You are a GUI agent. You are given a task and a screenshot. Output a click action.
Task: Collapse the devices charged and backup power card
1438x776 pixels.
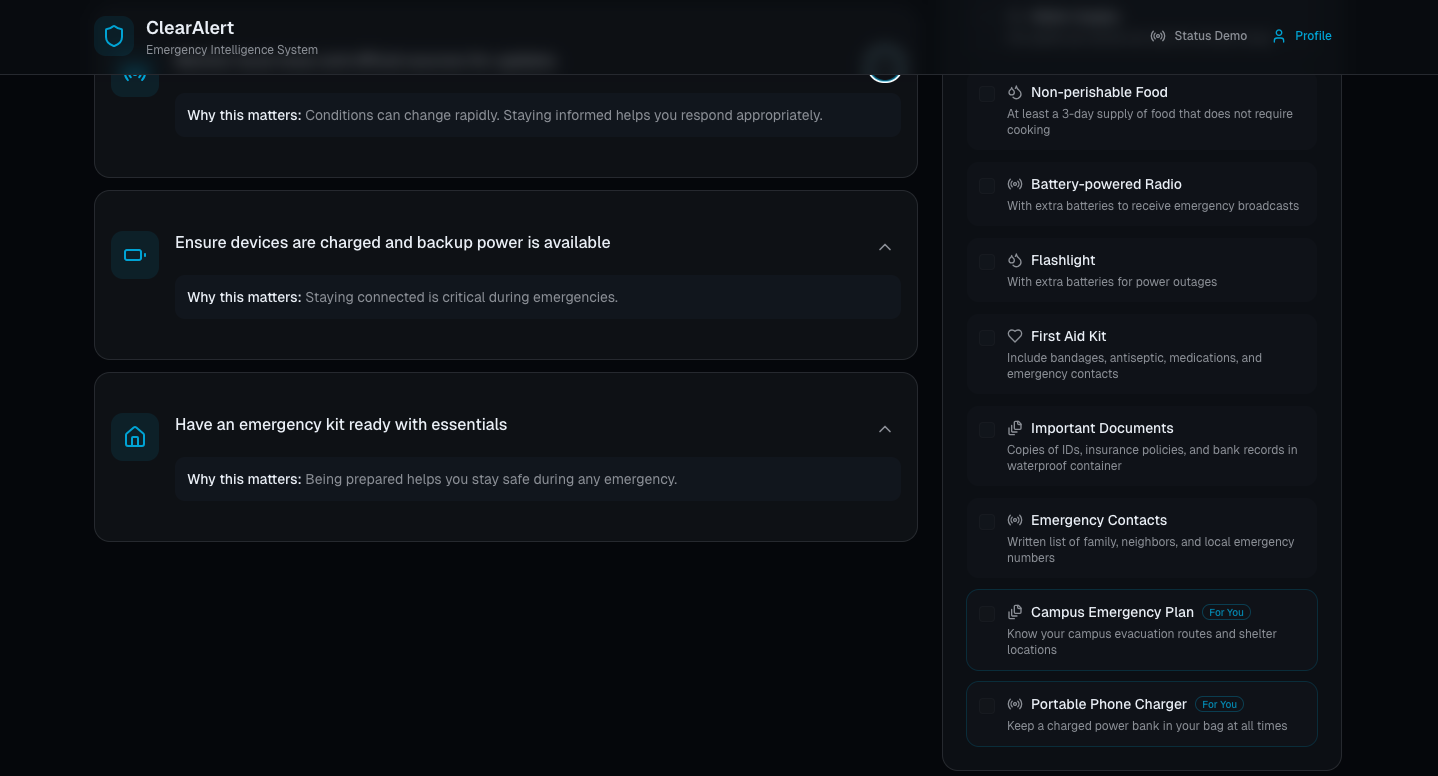pos(885,247)
